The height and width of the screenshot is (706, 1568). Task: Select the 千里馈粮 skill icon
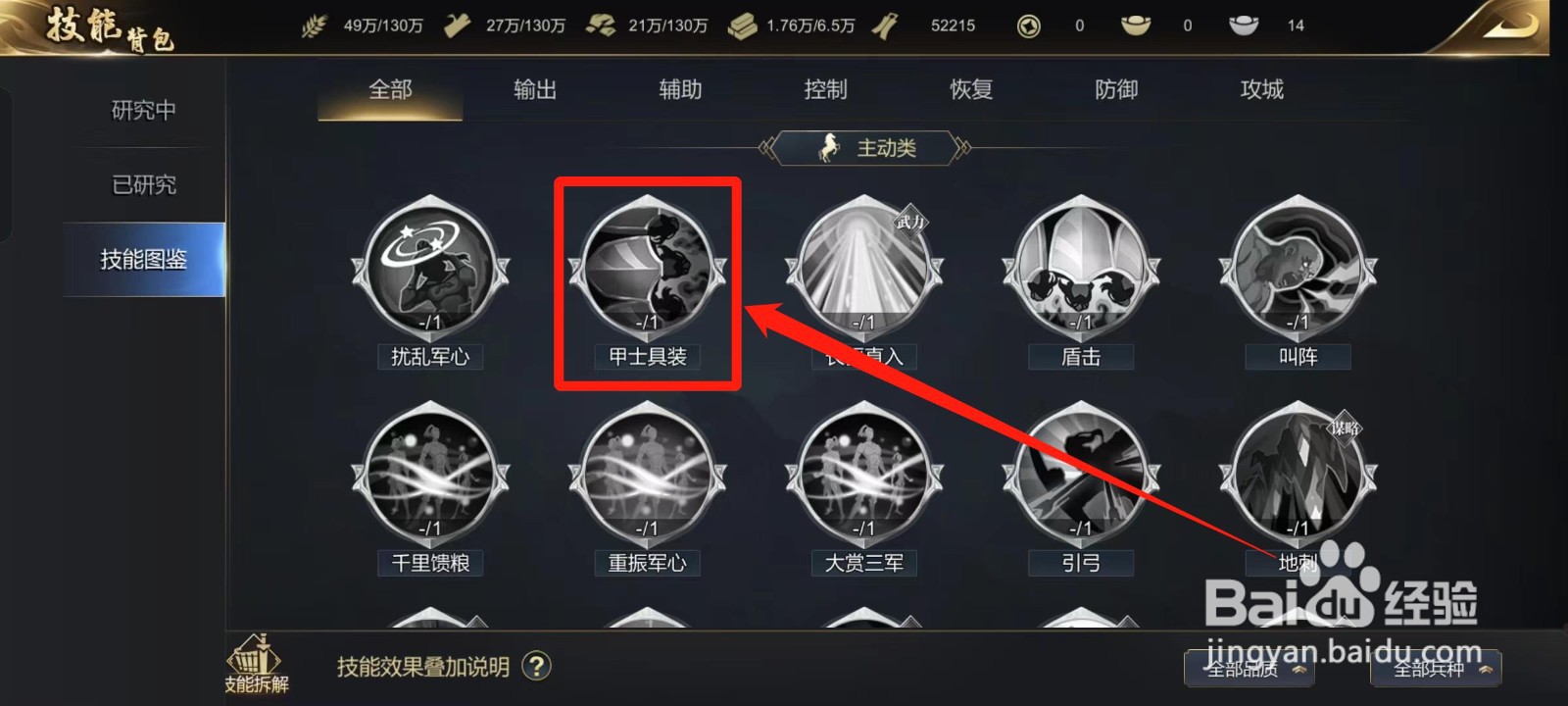point(430,476)
